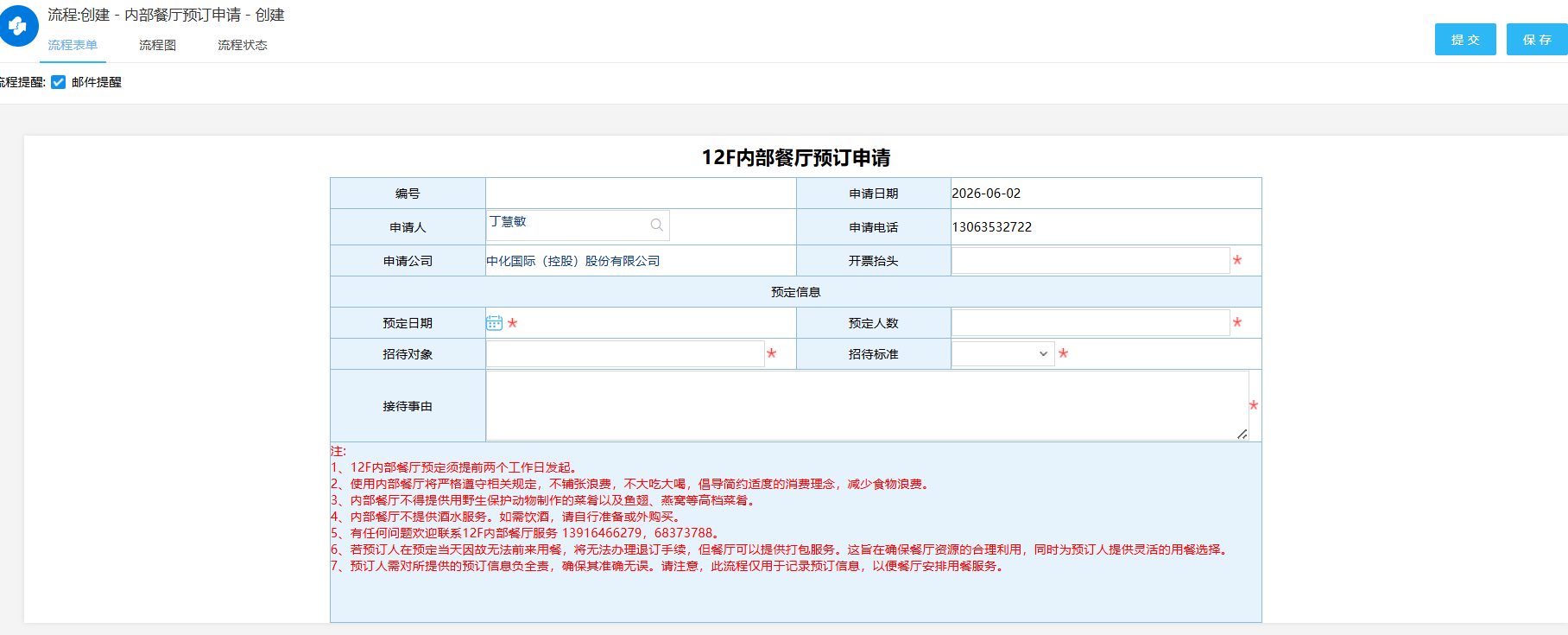Toggle the 邮件提醒 checkbox

pyautogui.click(x=59, y=82)
